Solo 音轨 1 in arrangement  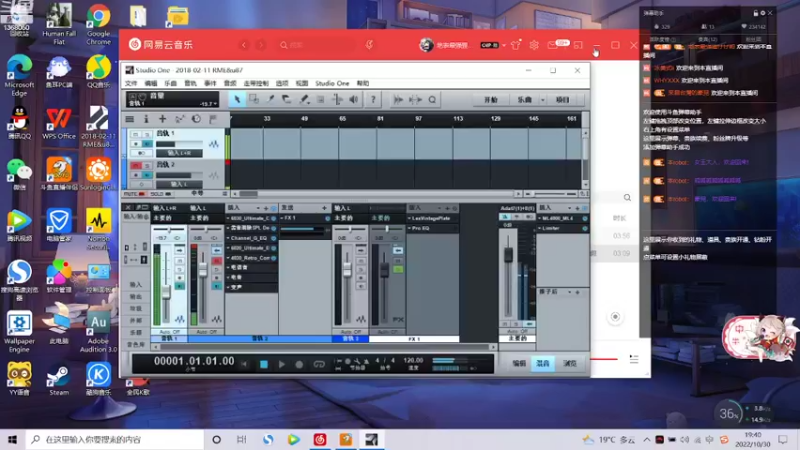pyautogui.click(x=147, y=134)
